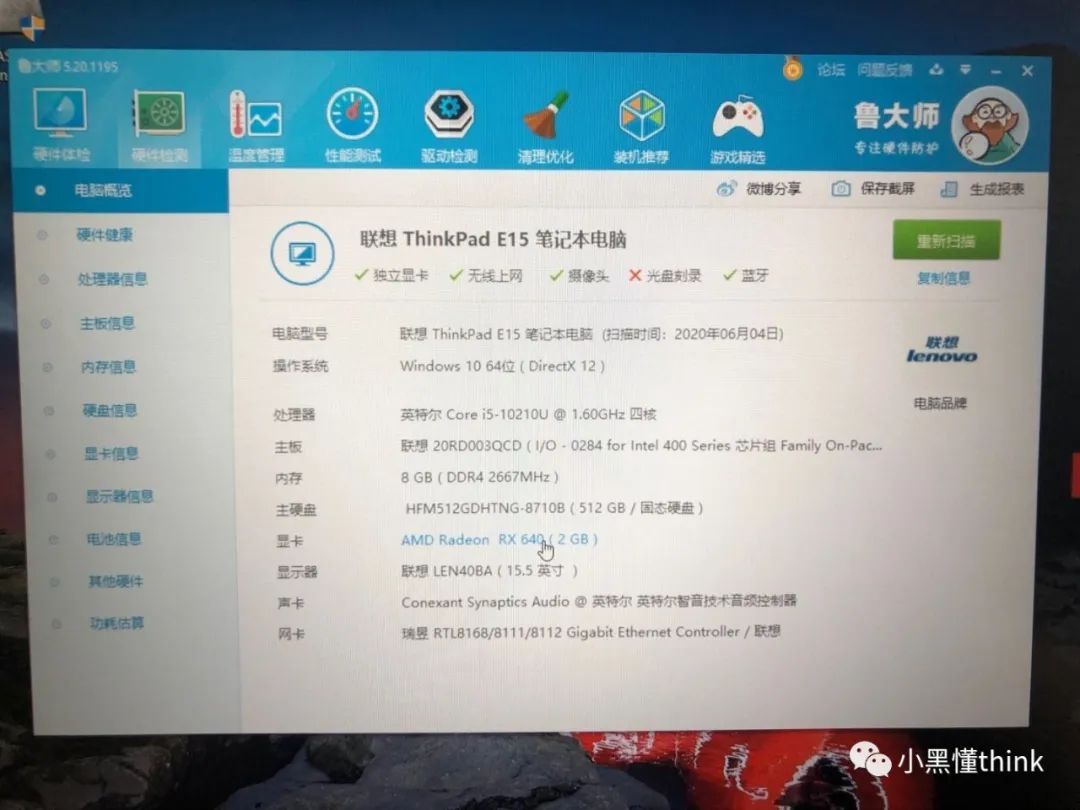Select 硬件检测 hardware detection icon

click(x=159, y=127)
